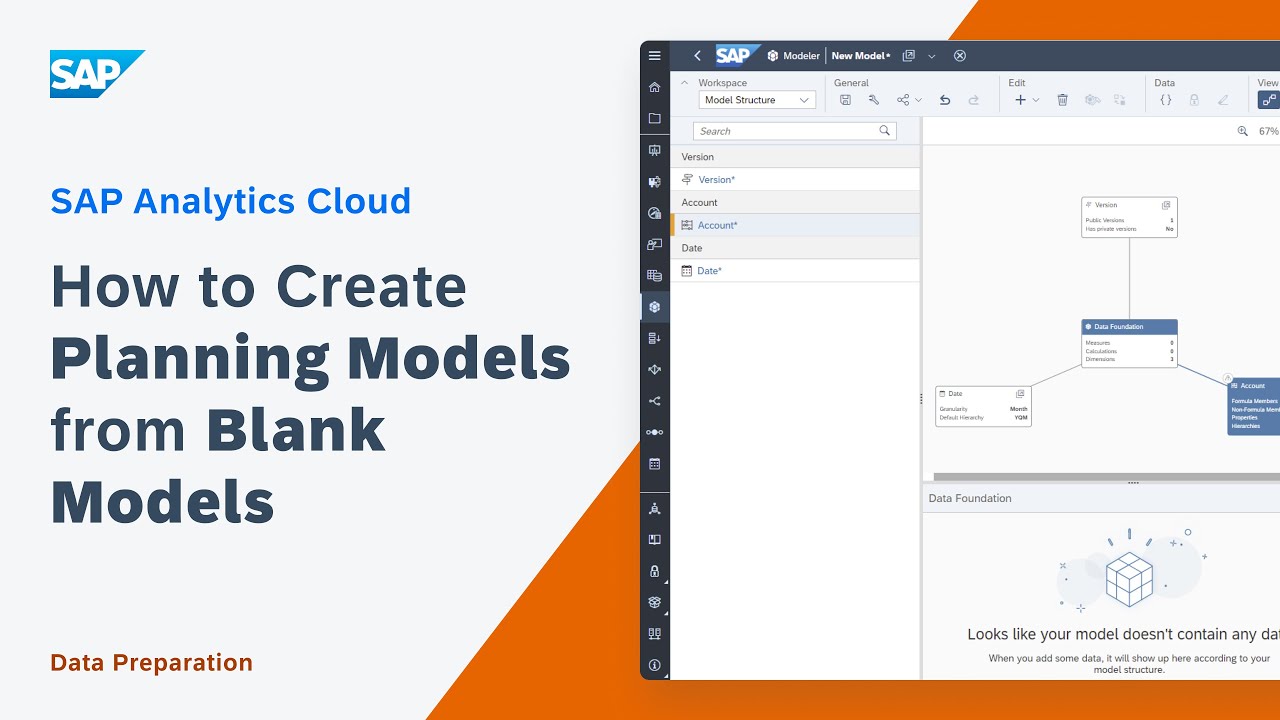This screenshot has width=1280, height=720.
Task: Expand the New Model header dropdown
Action: click(932, 56)
